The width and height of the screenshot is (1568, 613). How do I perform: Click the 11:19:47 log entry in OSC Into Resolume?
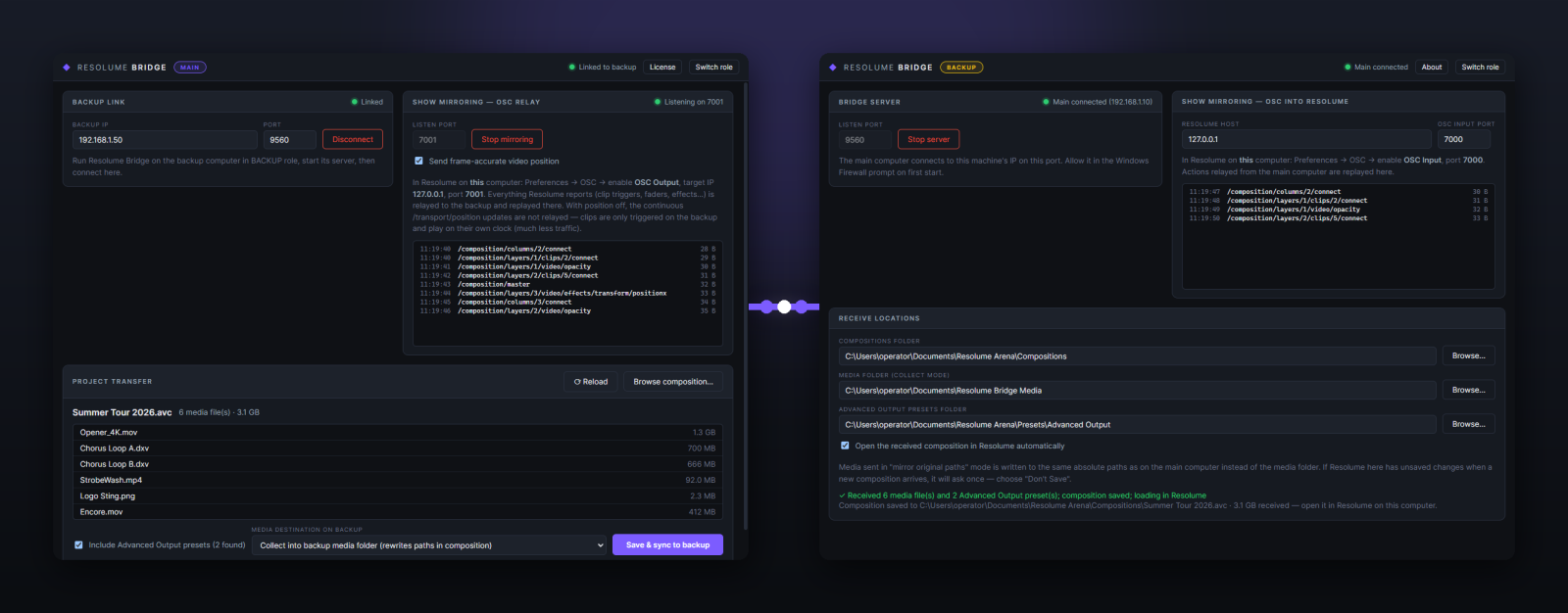coord(1338,192)
